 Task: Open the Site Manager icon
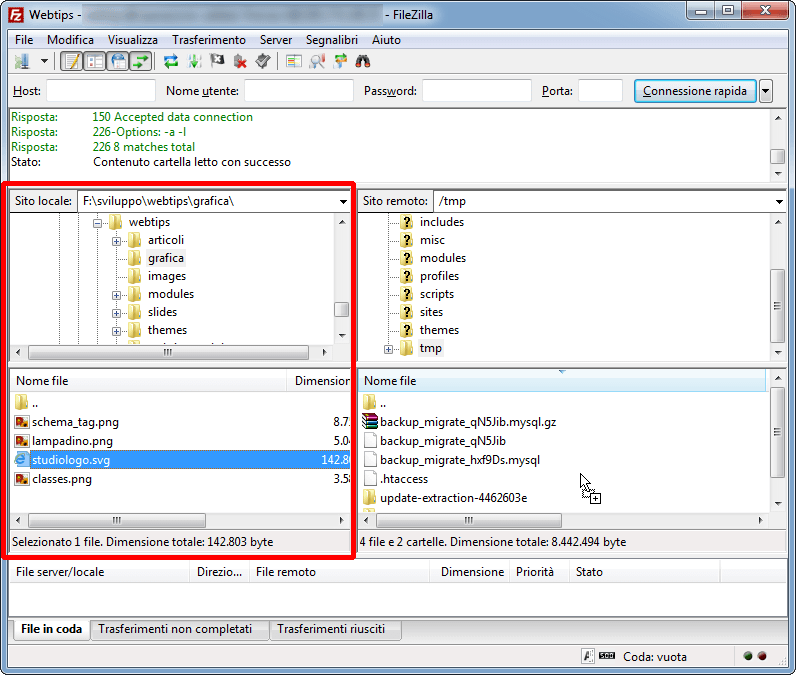click(x=22, y=62)
